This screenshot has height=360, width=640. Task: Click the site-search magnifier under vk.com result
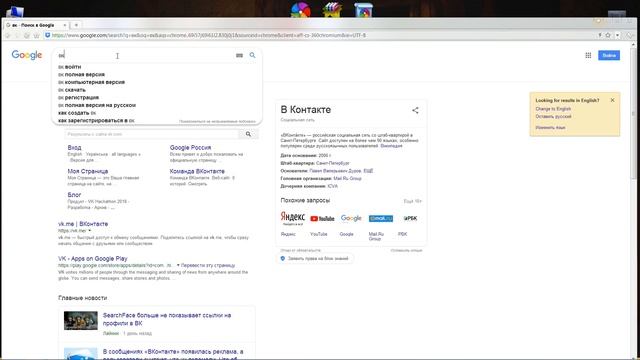click(x=248, y=134)
